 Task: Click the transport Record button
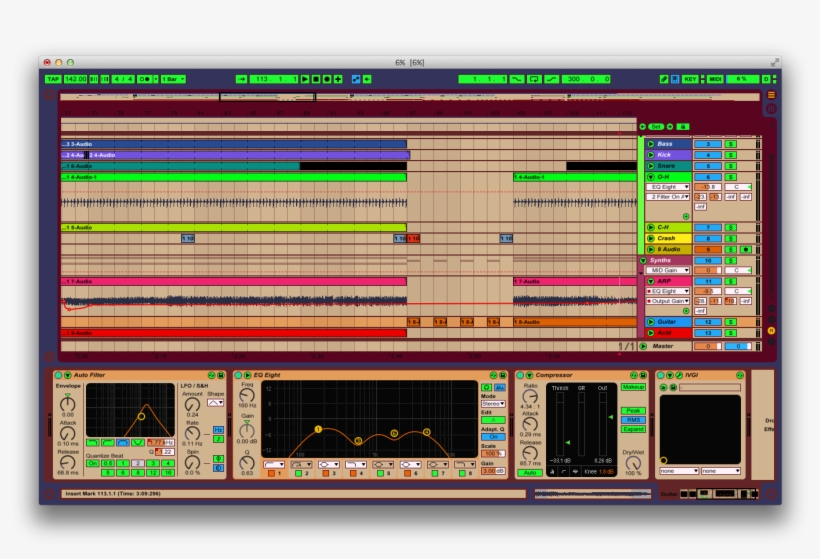[327, 79]
